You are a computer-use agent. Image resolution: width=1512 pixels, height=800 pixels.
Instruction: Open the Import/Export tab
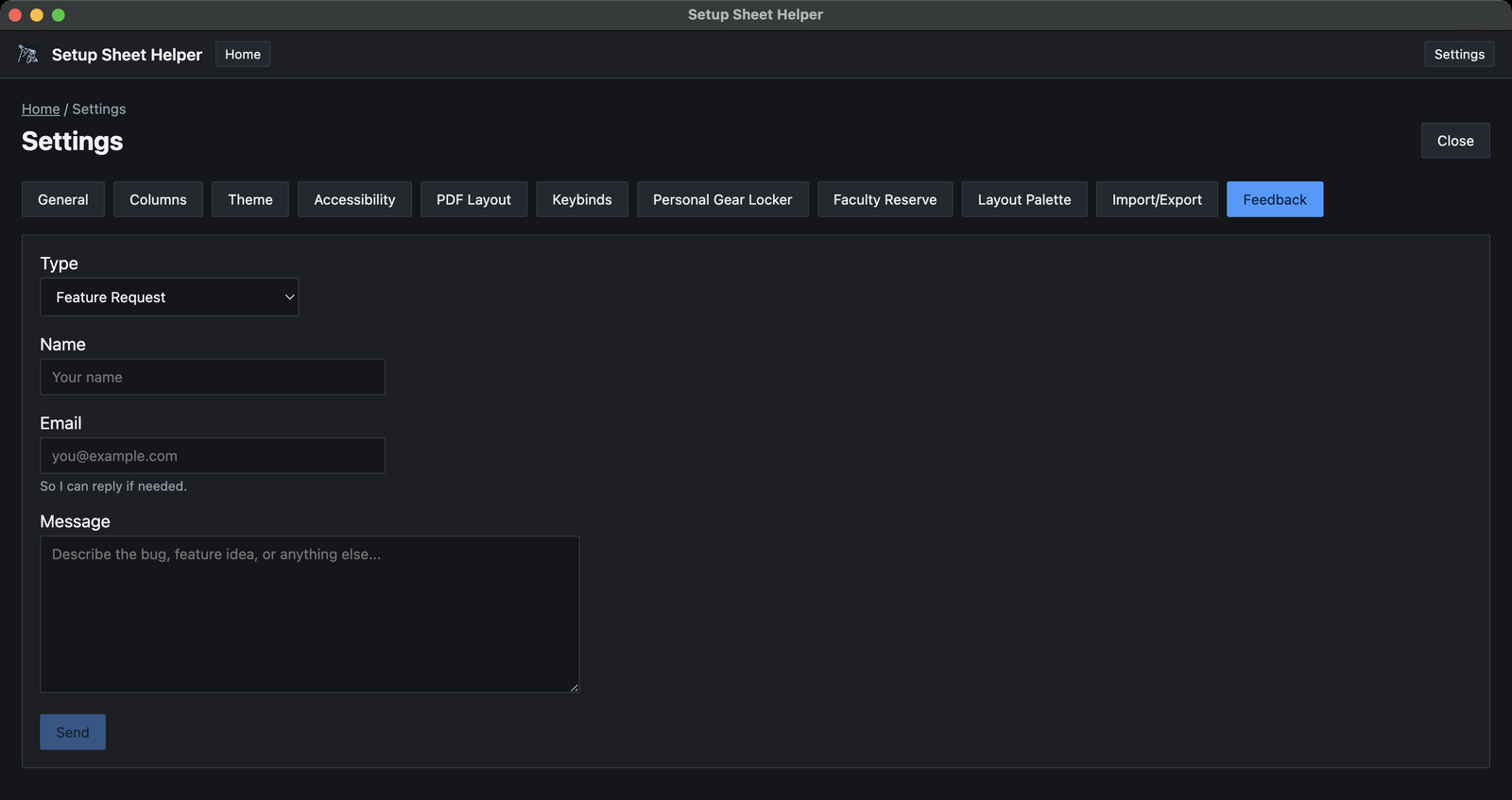coord(1157,199)
